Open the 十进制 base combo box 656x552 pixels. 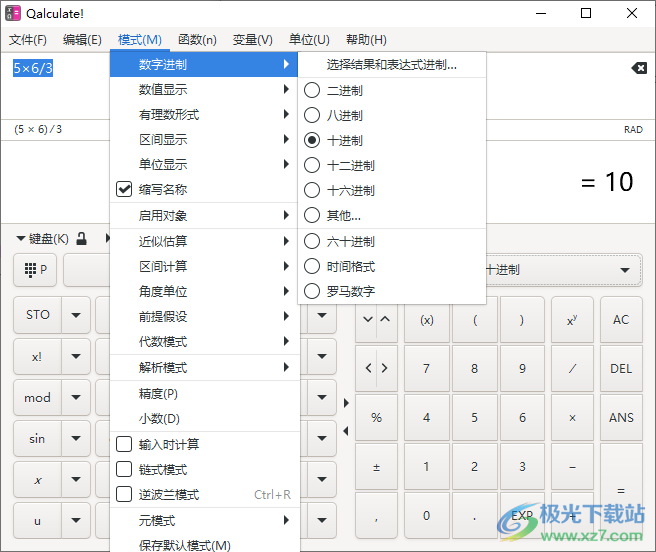click(x=563, y=270)
